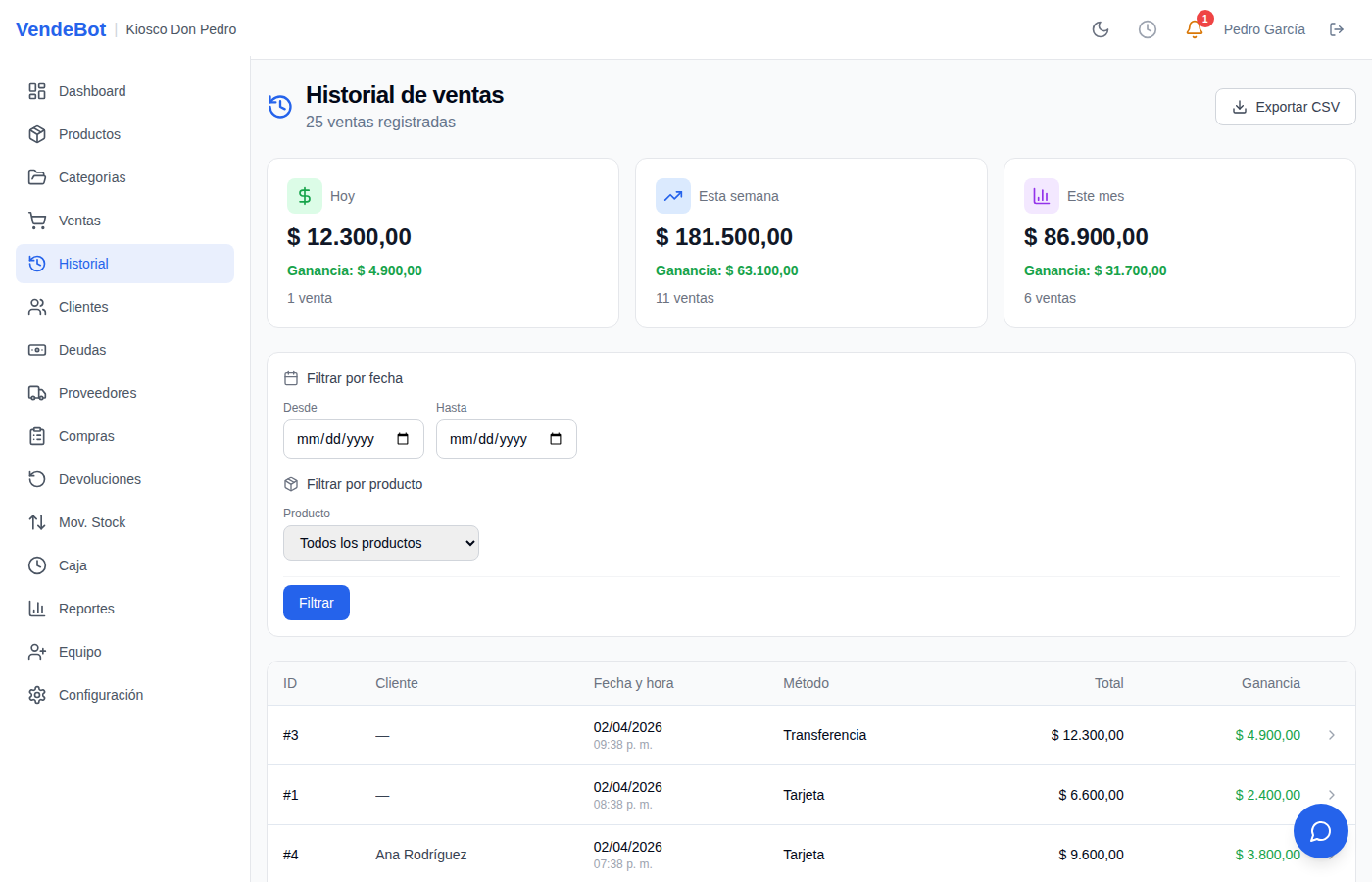Open calendar picker in Hasta field

point(556,439)
